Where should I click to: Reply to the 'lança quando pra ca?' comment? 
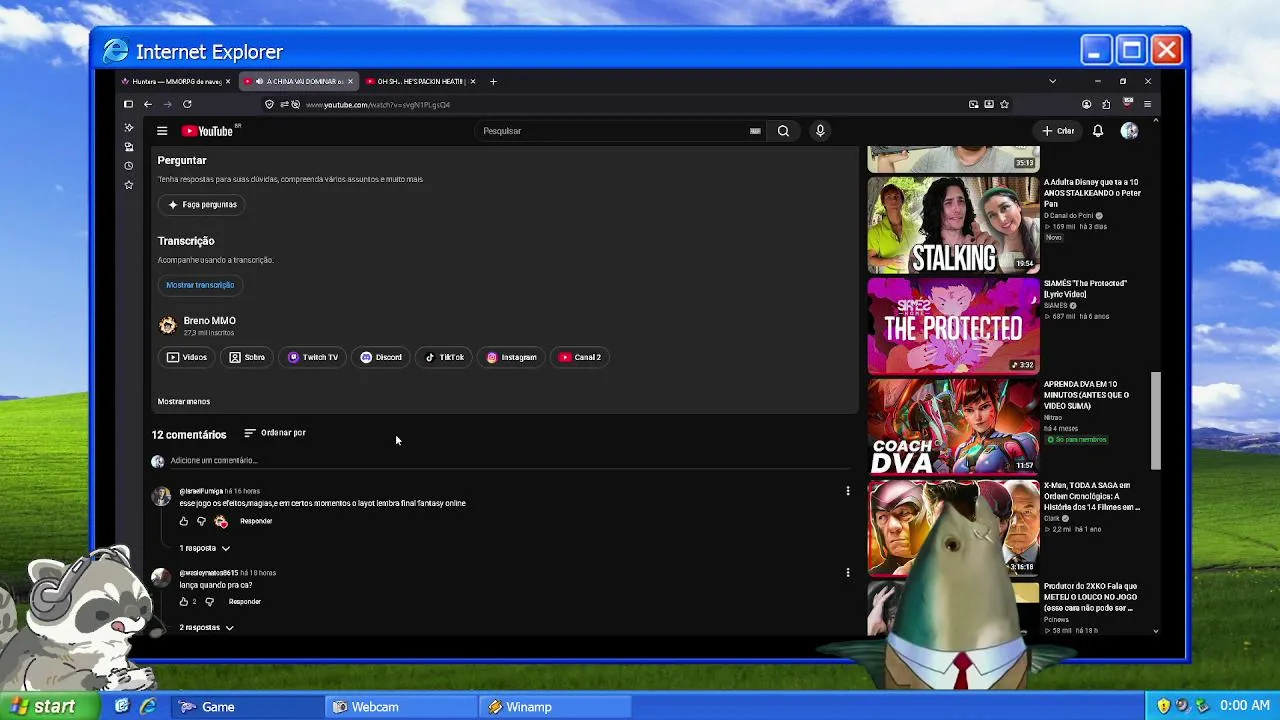[x=245, y=602]
